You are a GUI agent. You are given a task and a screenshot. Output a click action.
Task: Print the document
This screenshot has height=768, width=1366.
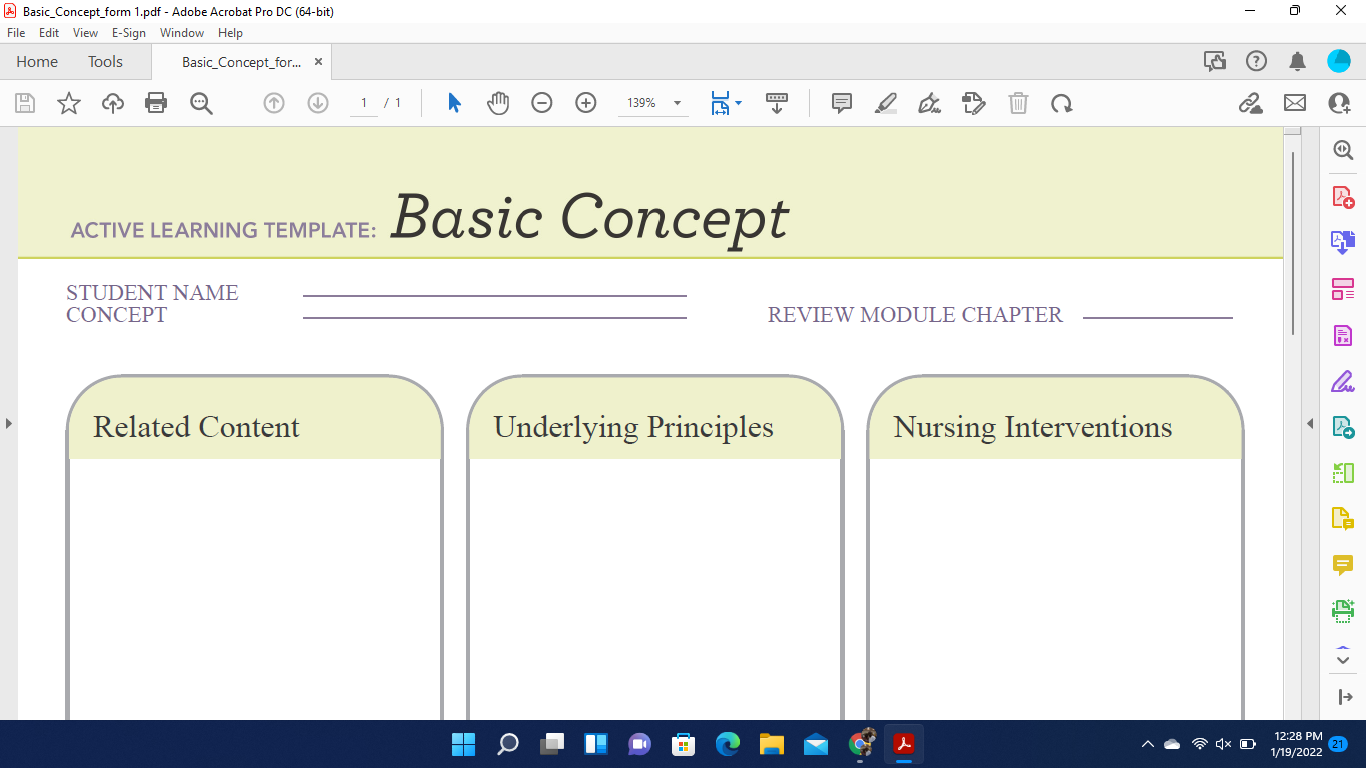pos(155,103)
